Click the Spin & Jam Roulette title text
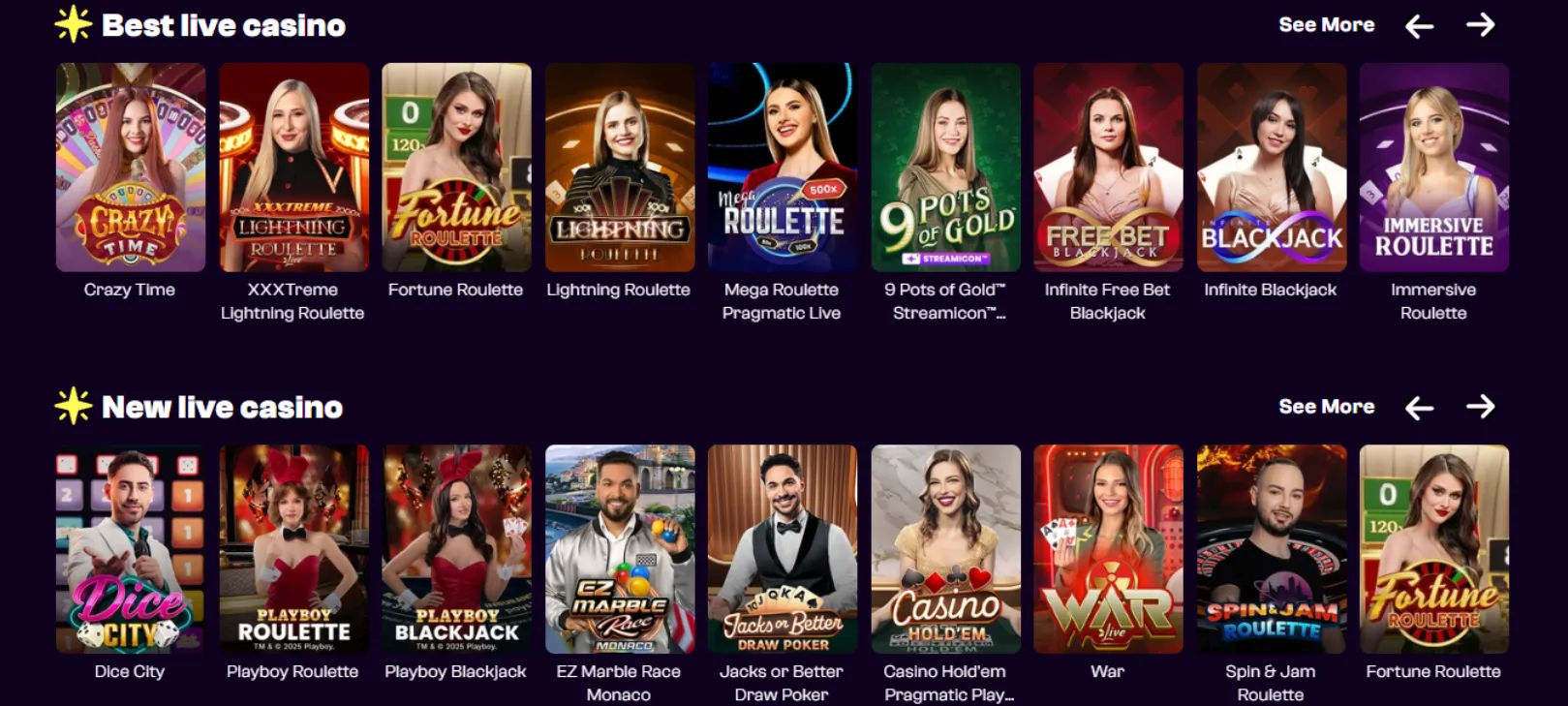The height and width of the screenshot is (706, 1568). click(x=1271, y=683)
